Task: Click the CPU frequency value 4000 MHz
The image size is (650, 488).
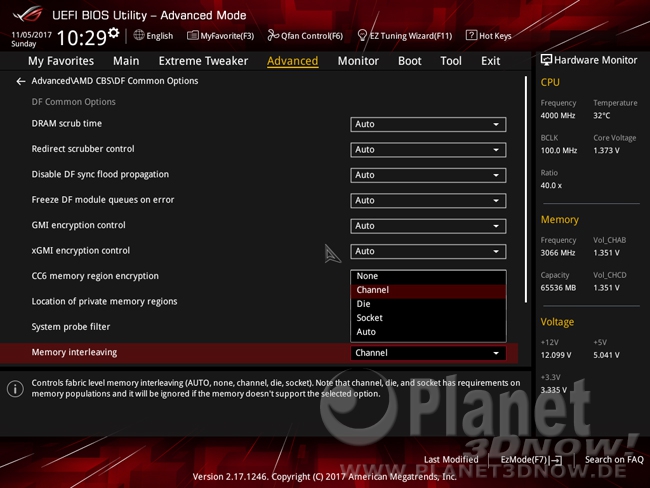Action: (558, 116)
